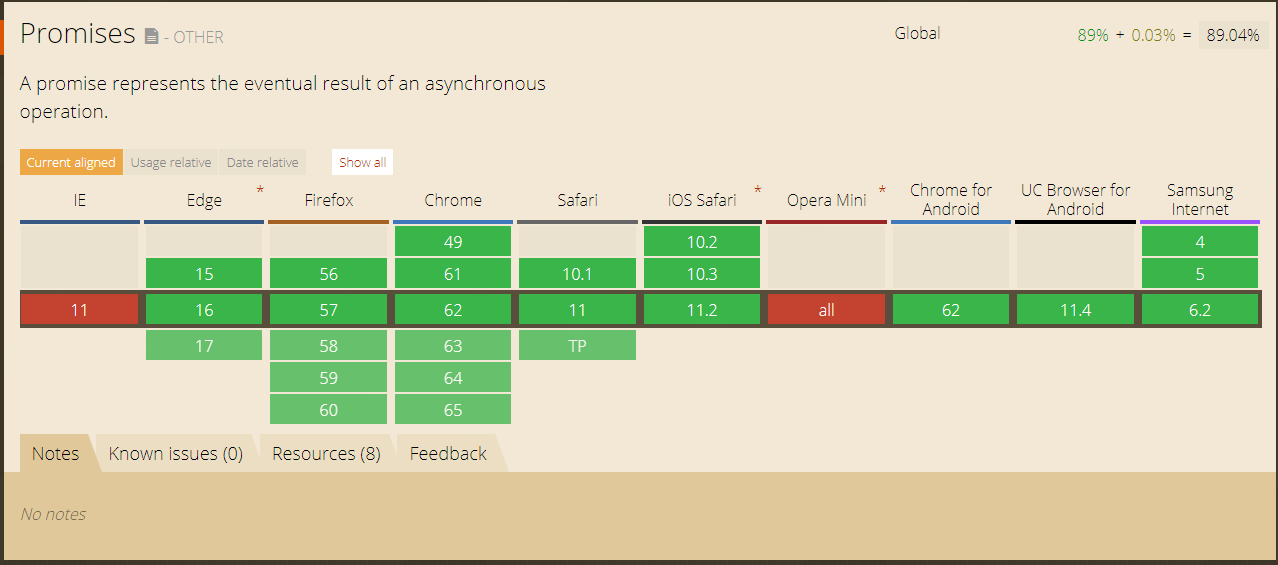Select the Firefox 58 version cell
1278x565 pixels.
tap(329, 346)
